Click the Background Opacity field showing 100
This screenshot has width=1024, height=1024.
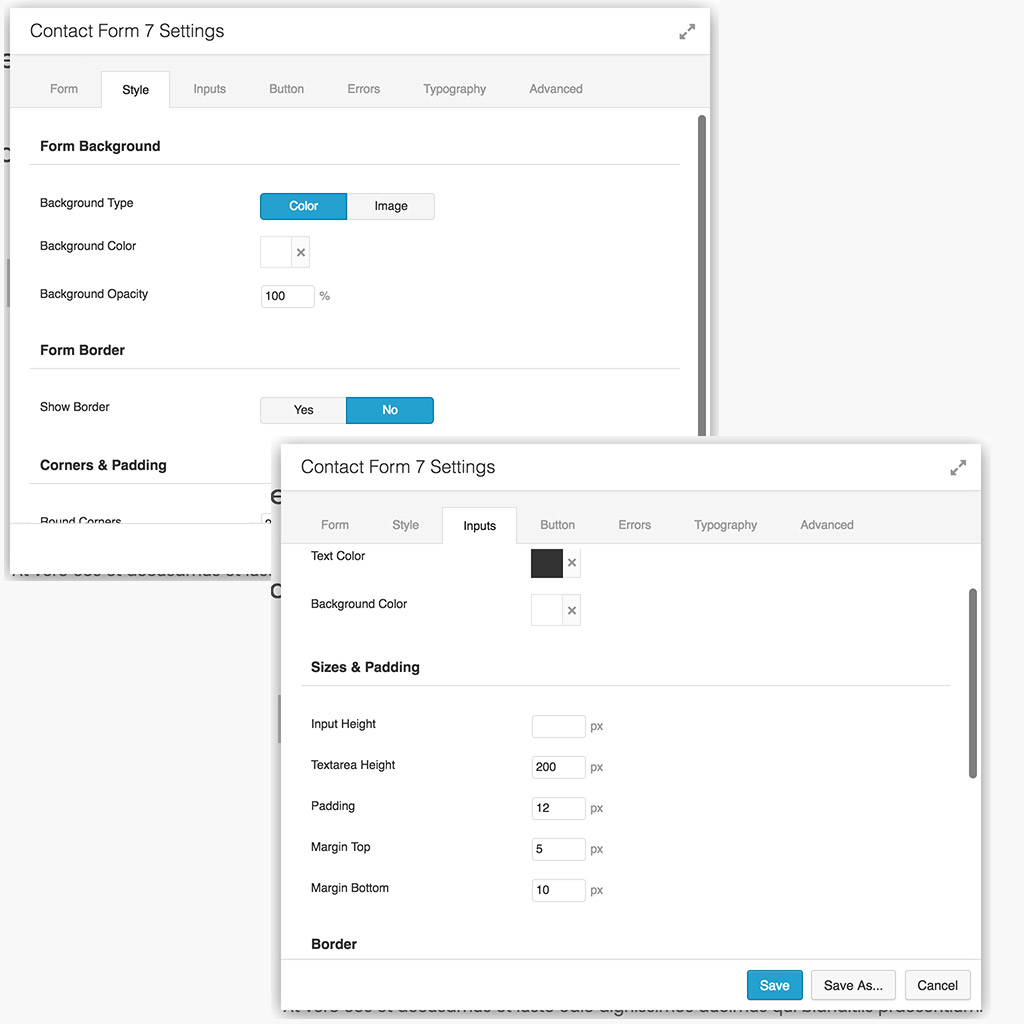287,296
